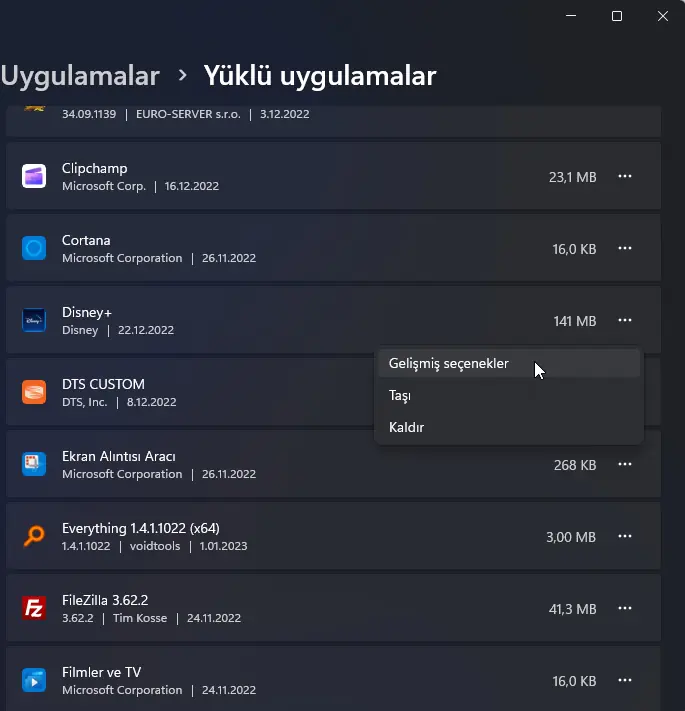Click the FileZilla 3.62.2 name
The image size is (685, 711).
(x=105, y=600)
